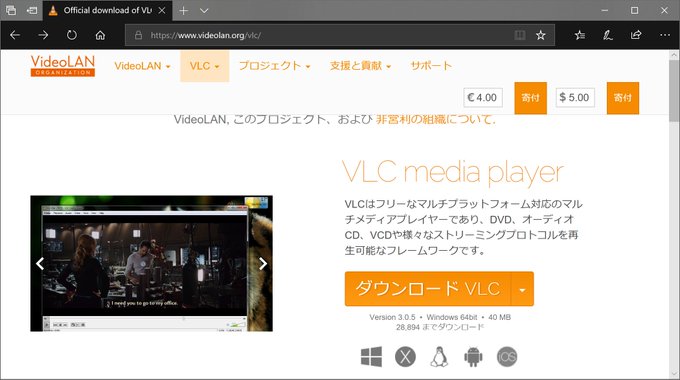Expand the 支援と貢献 menu
The image size is (680, 380).
[360, 66]
